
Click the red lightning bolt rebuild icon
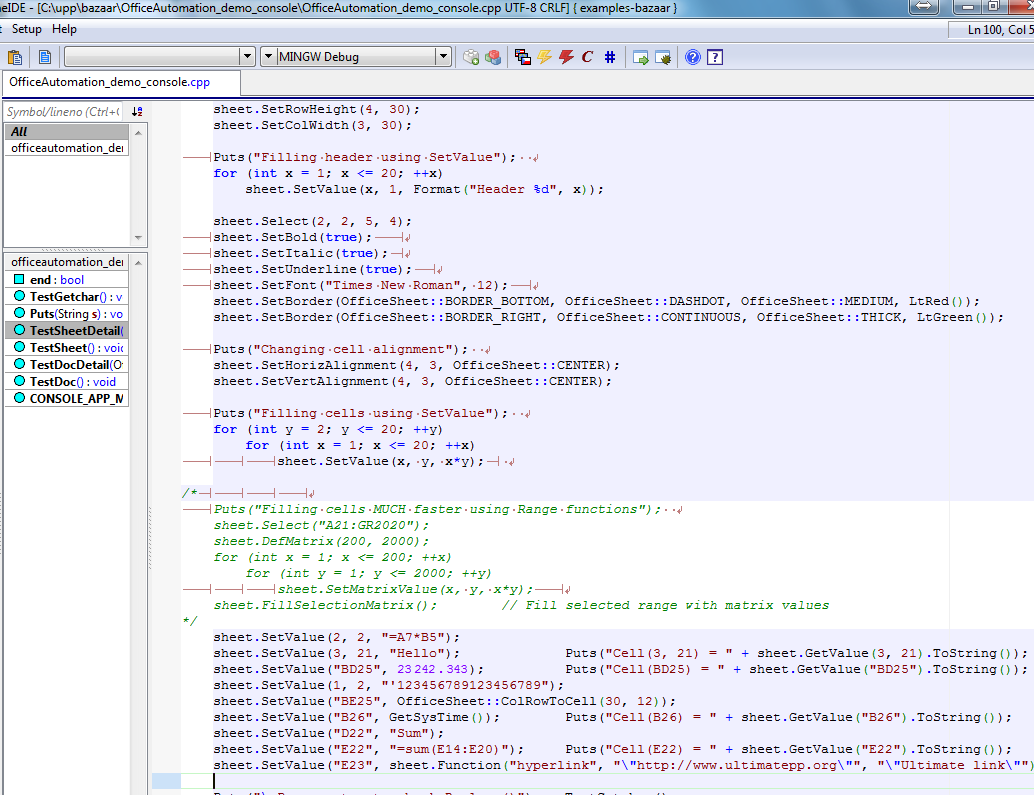[566, 57]
